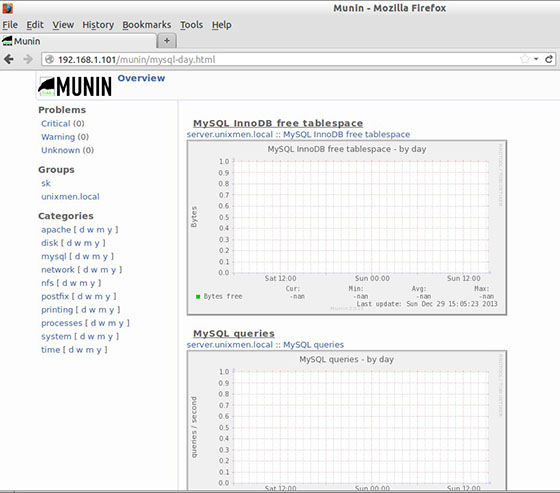Open the History menu
560x493 pixels.
click(x=98, y=25)
